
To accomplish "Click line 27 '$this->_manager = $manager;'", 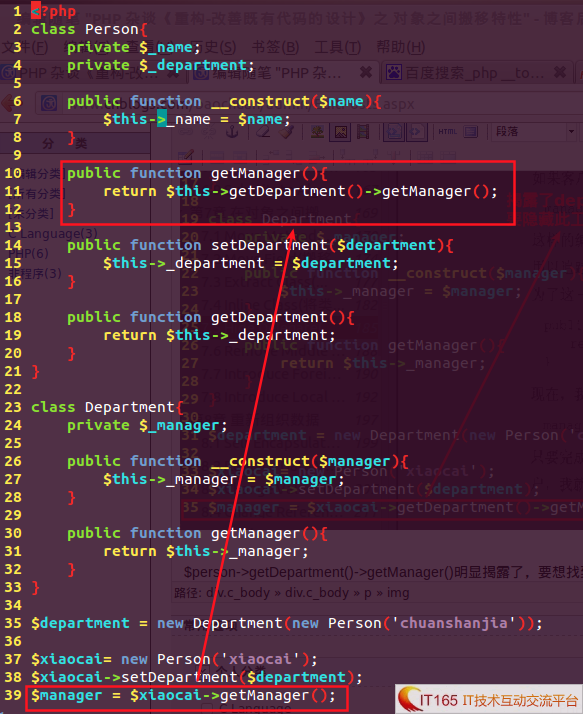I will click(x=224, y=479).
